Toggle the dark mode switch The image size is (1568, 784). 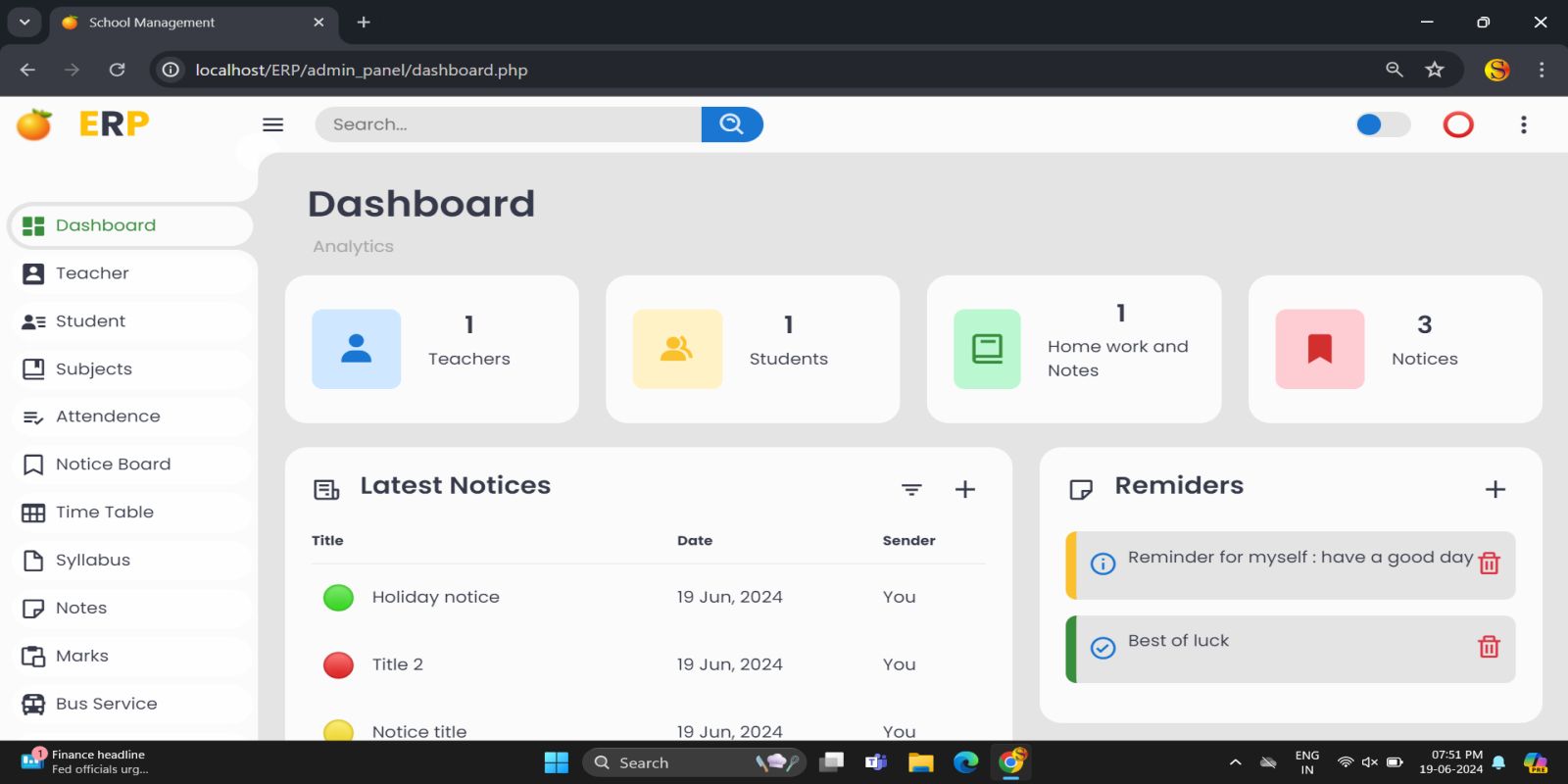(x=1383, y=124)
